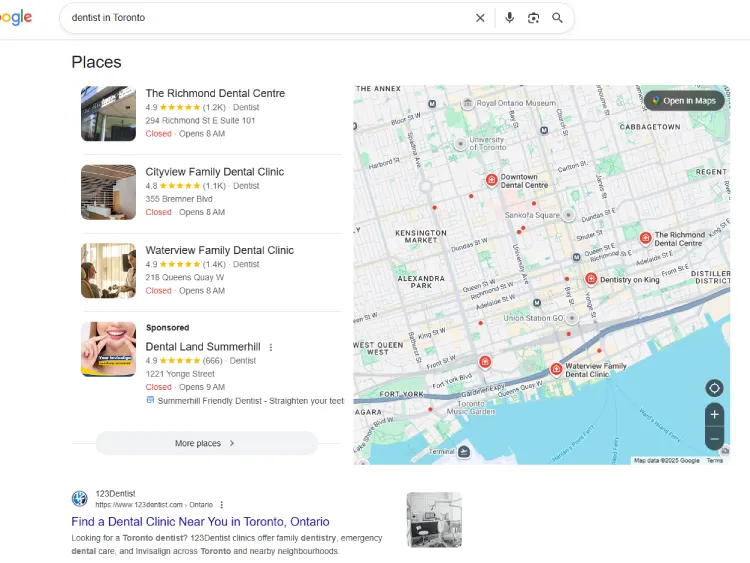Screen dimensions: 750x563
Task: Select the Downtown Dental Centre map pin
Action: click(x=491, y=180)
